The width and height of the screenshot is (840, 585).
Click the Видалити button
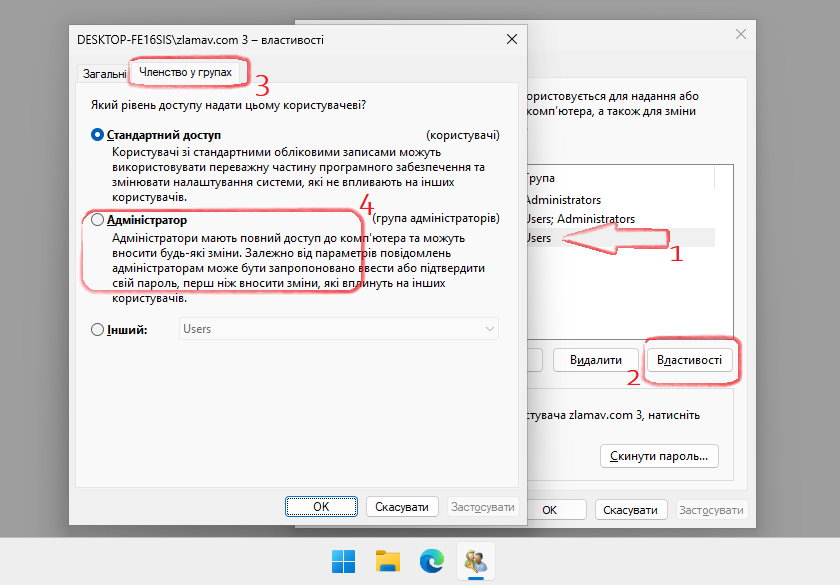pos(595,359)
